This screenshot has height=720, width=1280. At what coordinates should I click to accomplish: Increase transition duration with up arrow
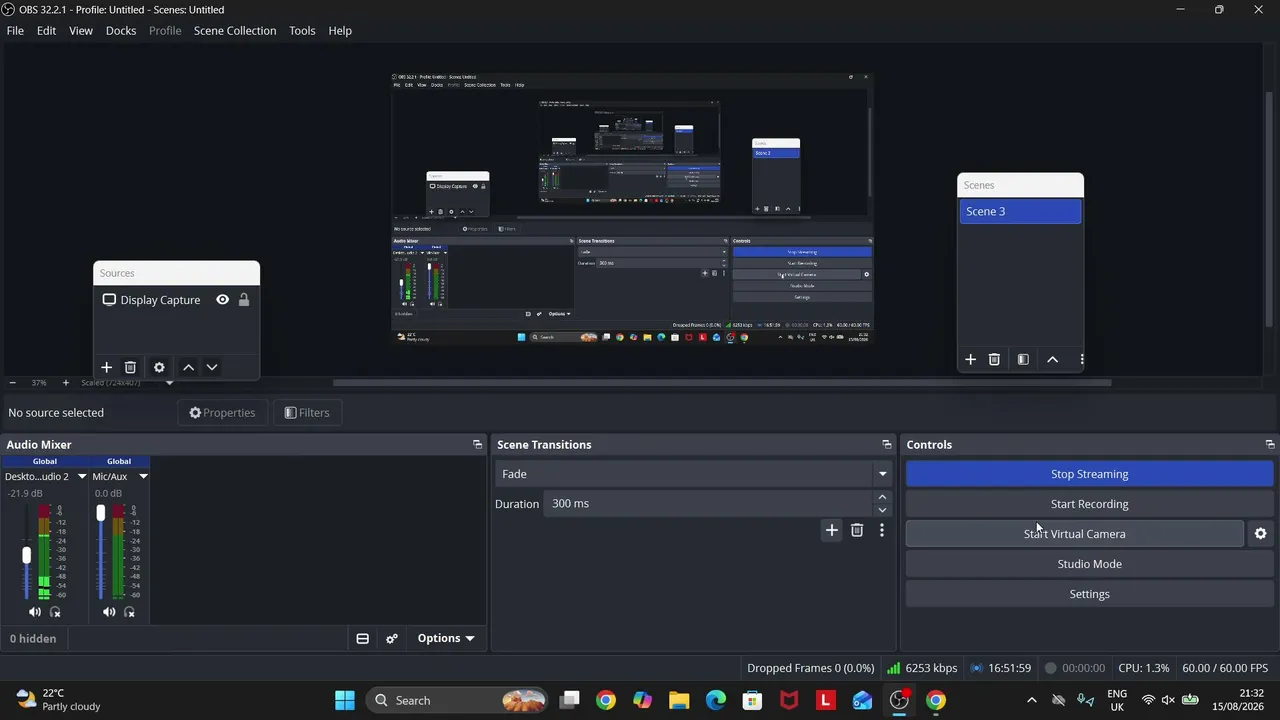click(x=882, y=497)
